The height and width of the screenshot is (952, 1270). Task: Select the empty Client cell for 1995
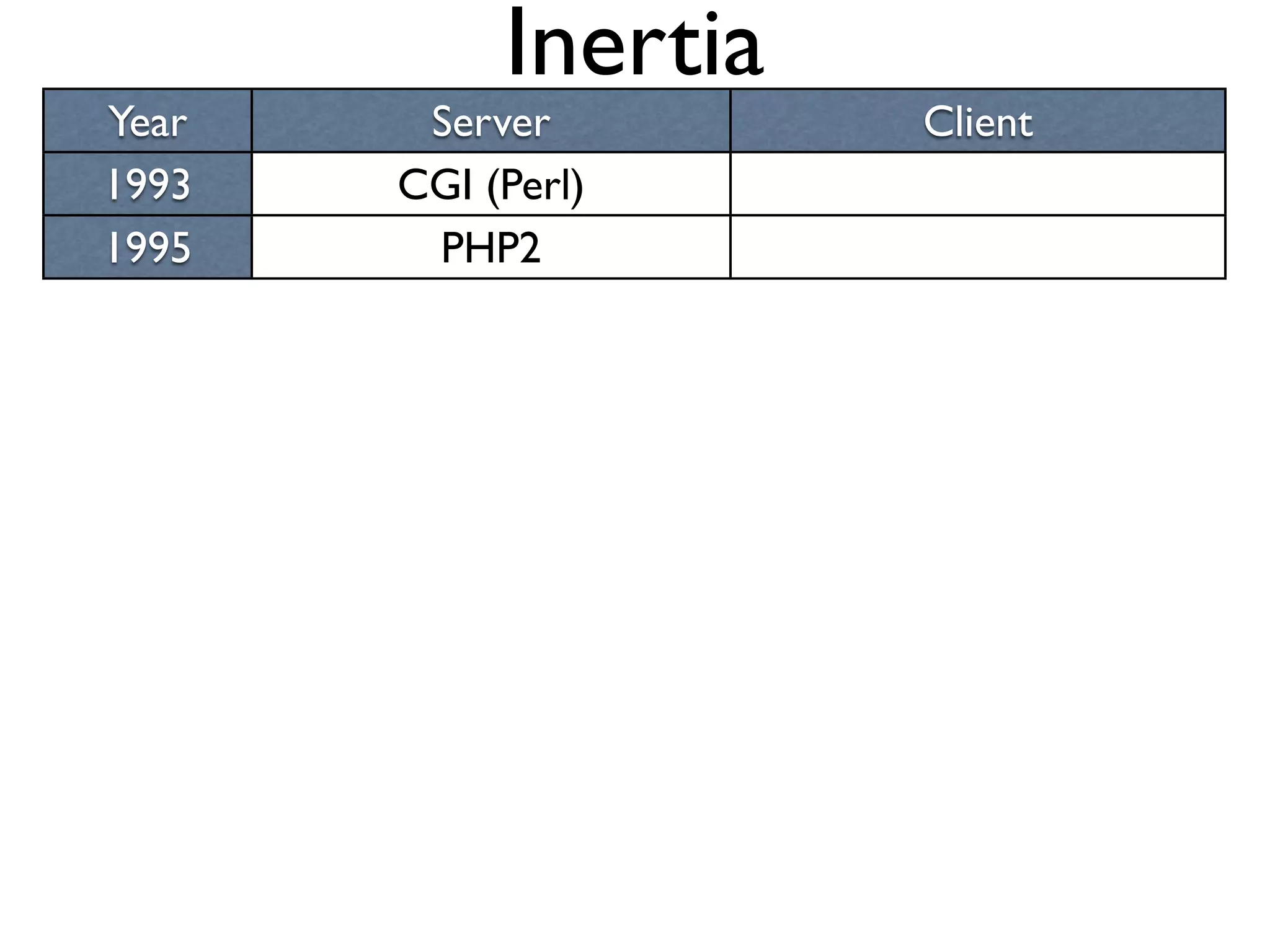(x=978, y=247)
